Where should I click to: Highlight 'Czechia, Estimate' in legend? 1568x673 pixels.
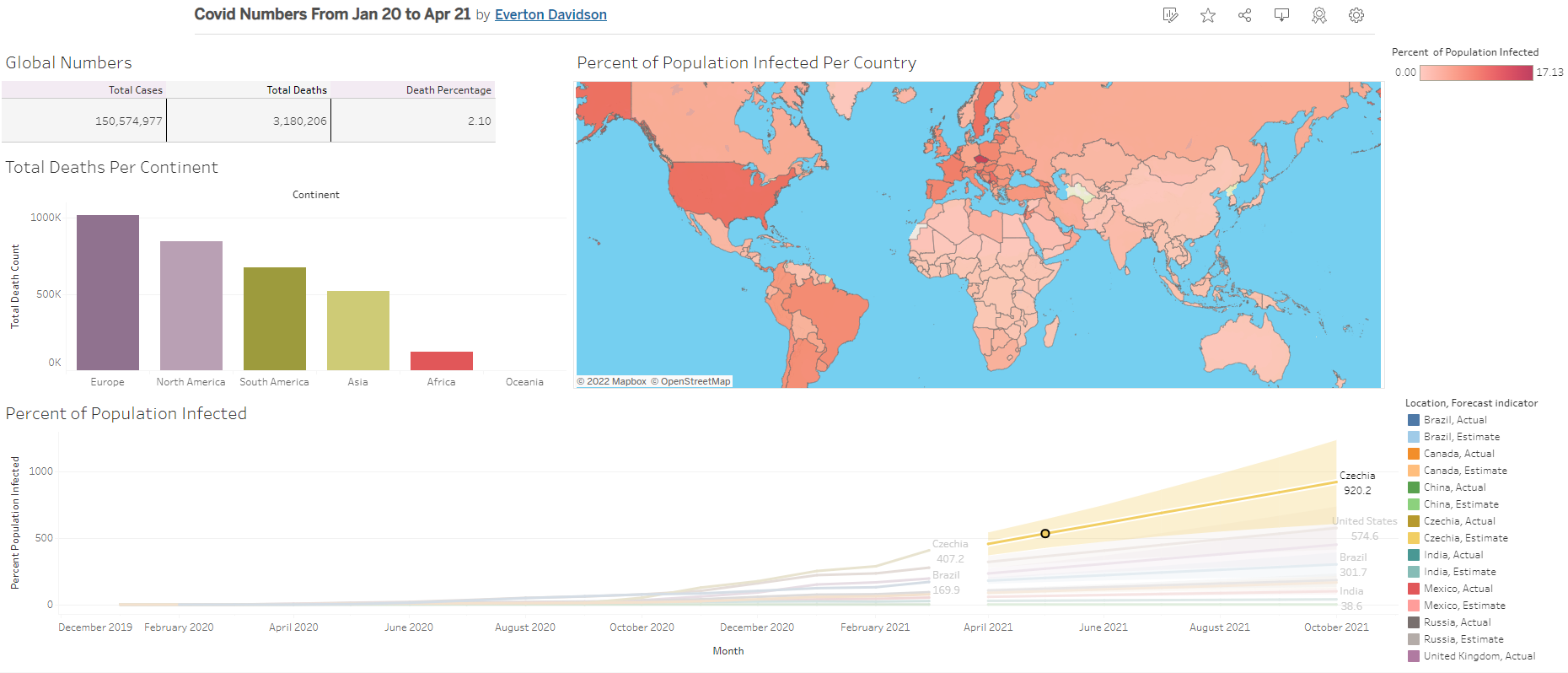tap(1465, 538)
